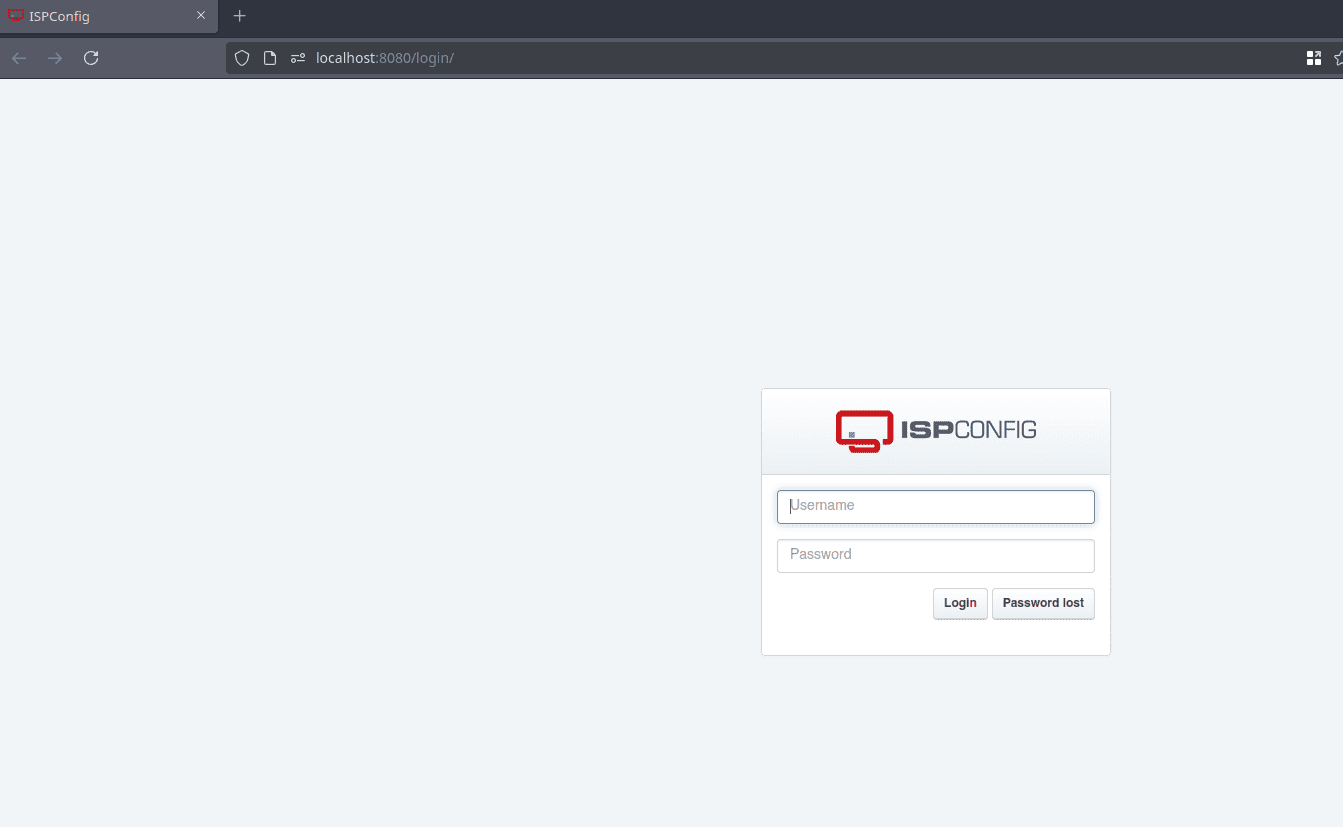Click the Password lost button

click(1043, 603)
